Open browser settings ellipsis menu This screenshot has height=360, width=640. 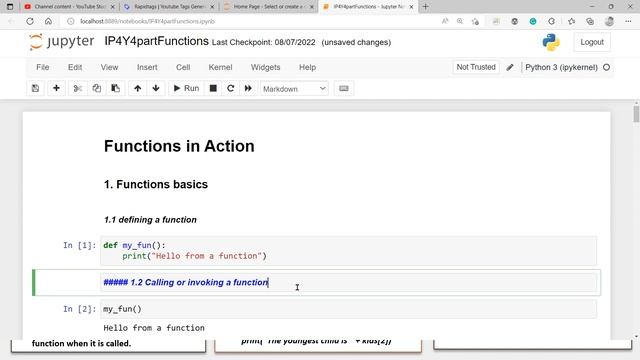pos(628,21)
